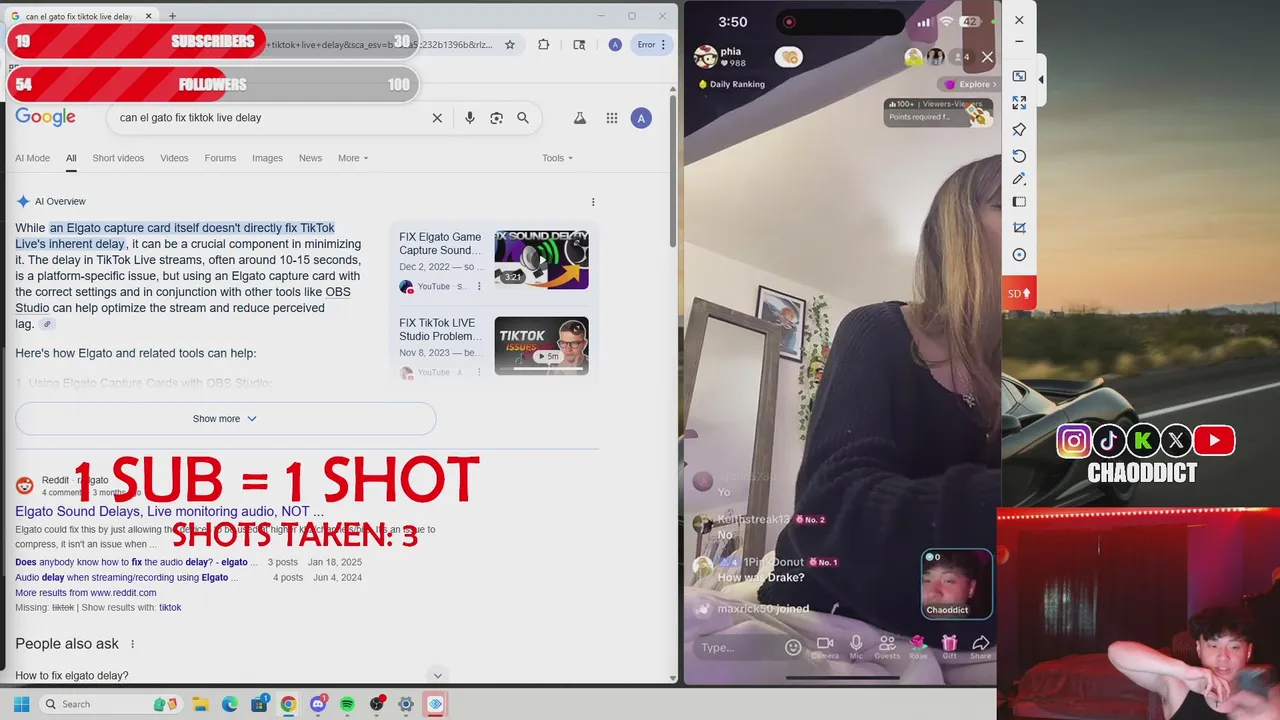Image resolution: width=1280 pixels, height=720 pixels.
Task: Bookmark this page with the star icon
Action: 510,44
